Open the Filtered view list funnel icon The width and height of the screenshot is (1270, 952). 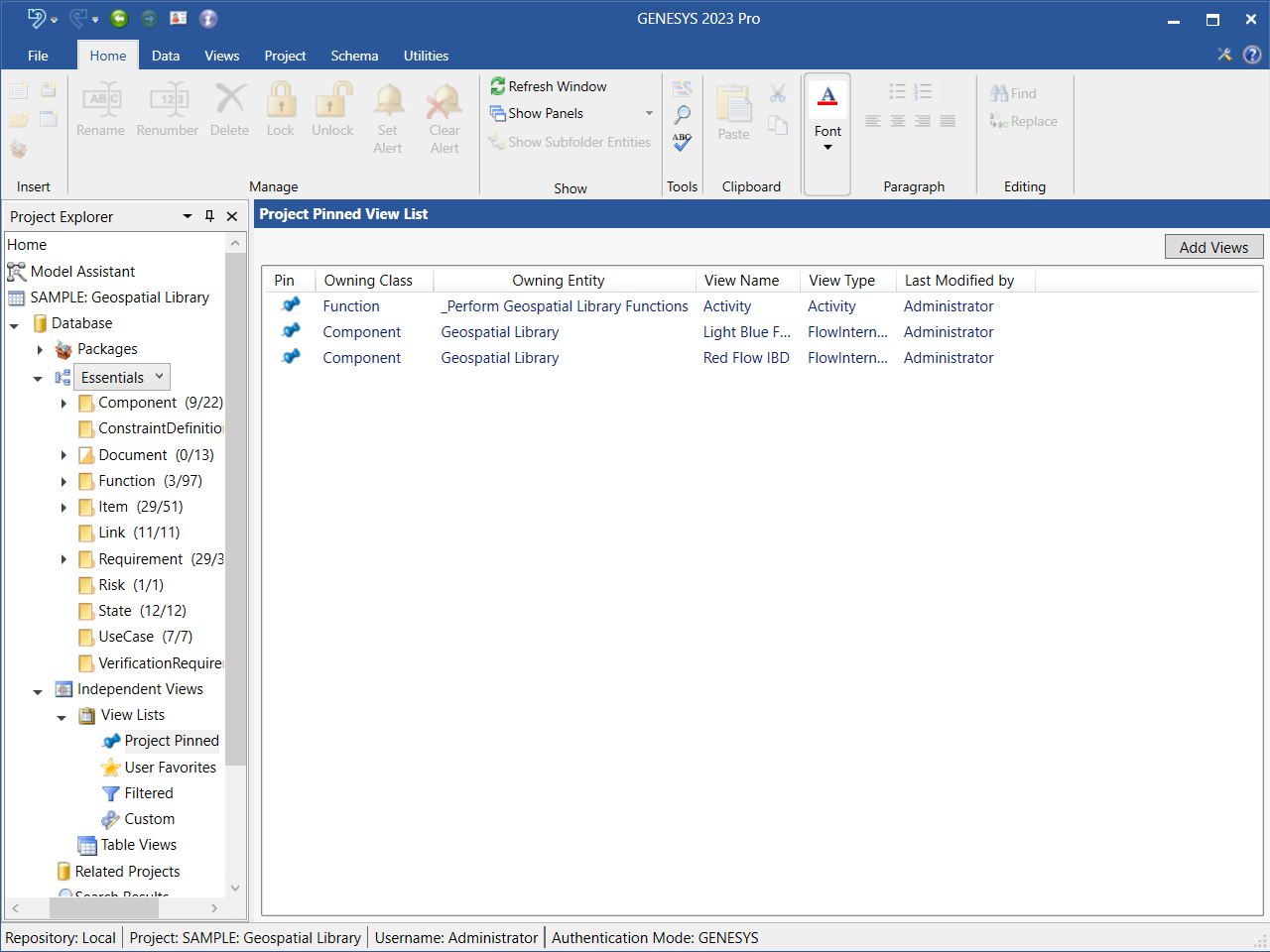(111, 793)
